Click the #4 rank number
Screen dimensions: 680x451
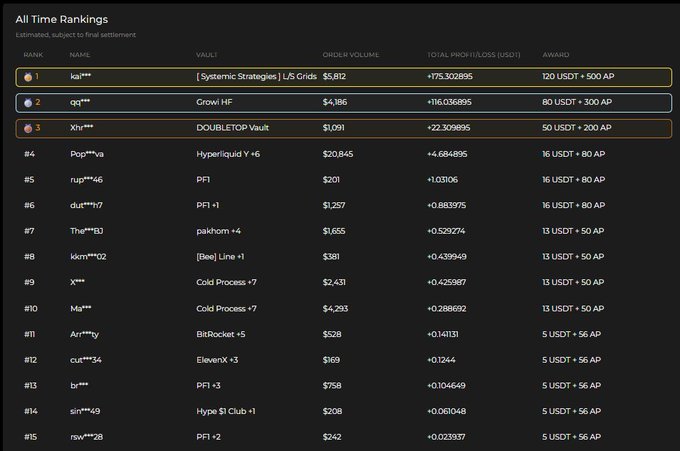29,154
